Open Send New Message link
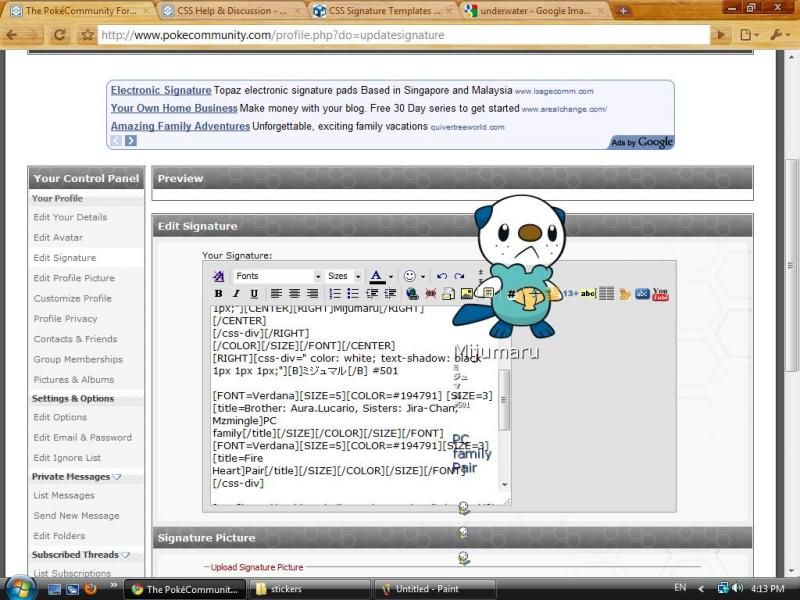Image resolution: width=800 pixels, height=600 pixels. [x=77, y=516]
